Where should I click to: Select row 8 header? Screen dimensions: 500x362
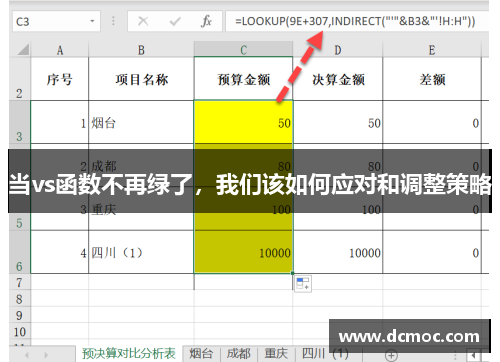point(19,298)
